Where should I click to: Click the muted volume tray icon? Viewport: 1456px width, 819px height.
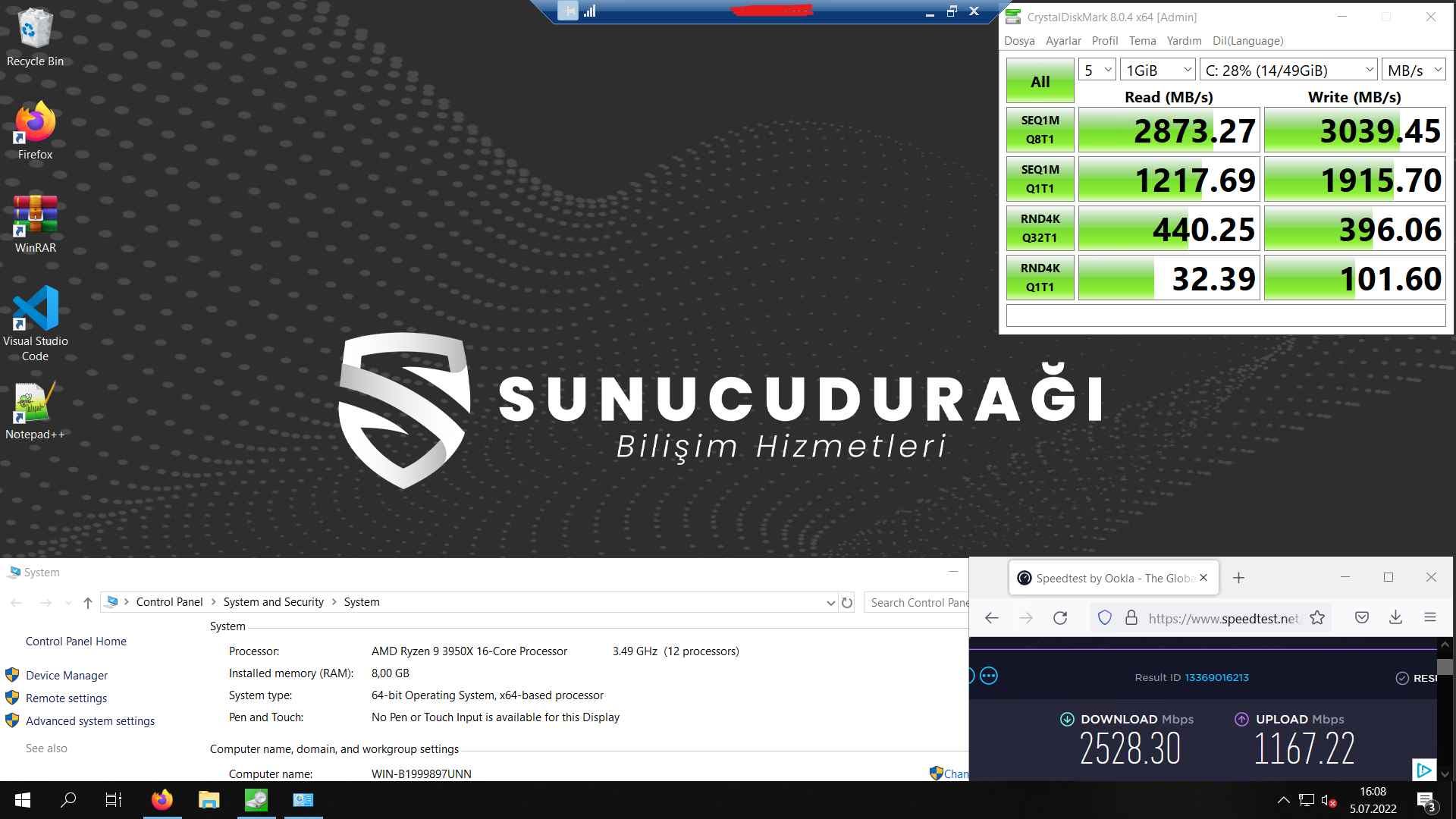[1329, 800]
